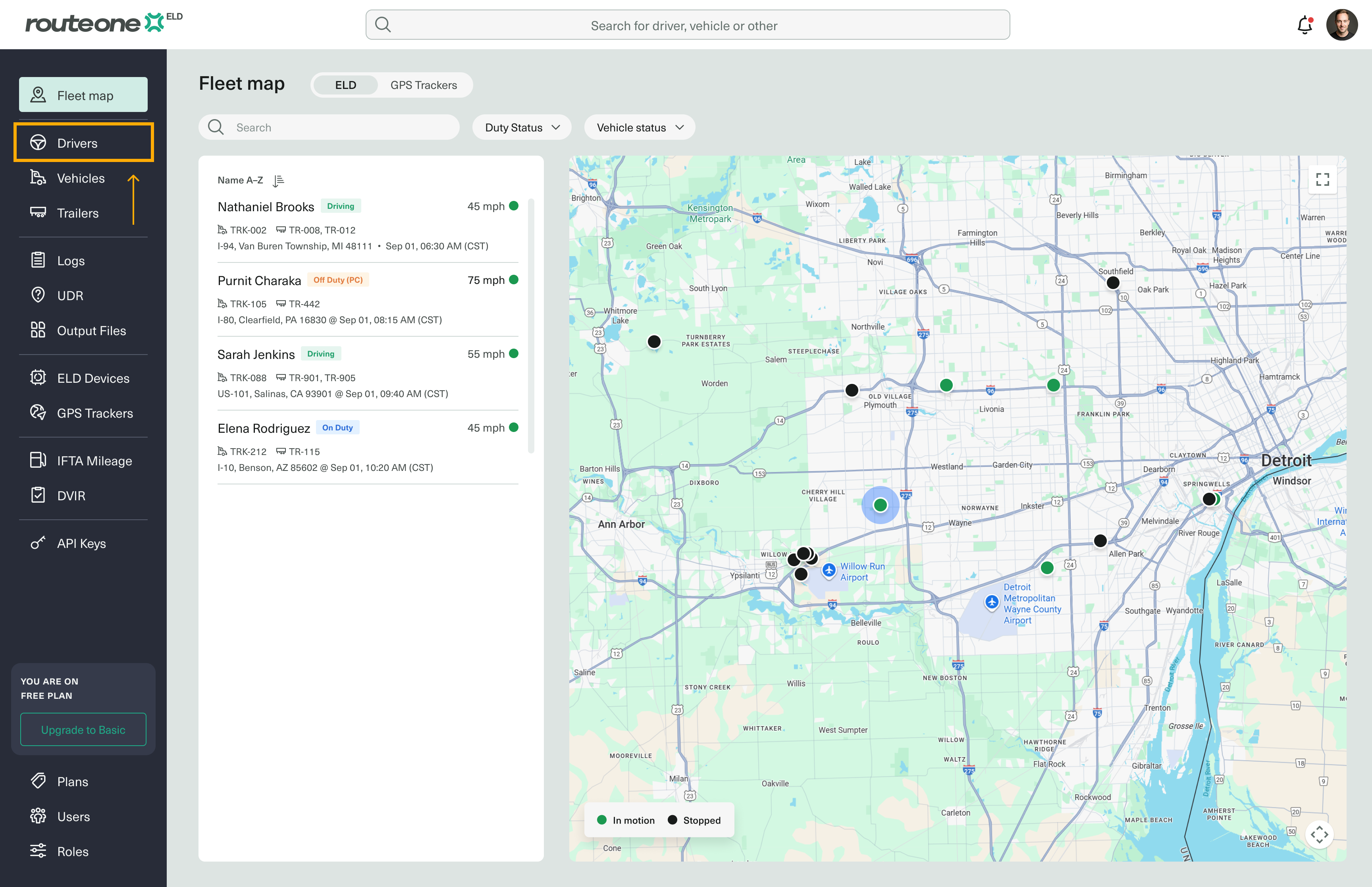Click the TRK-002 vehicle label
Image resolution: width=1372 pixels, height=887 pixels.
pos(248,230)
